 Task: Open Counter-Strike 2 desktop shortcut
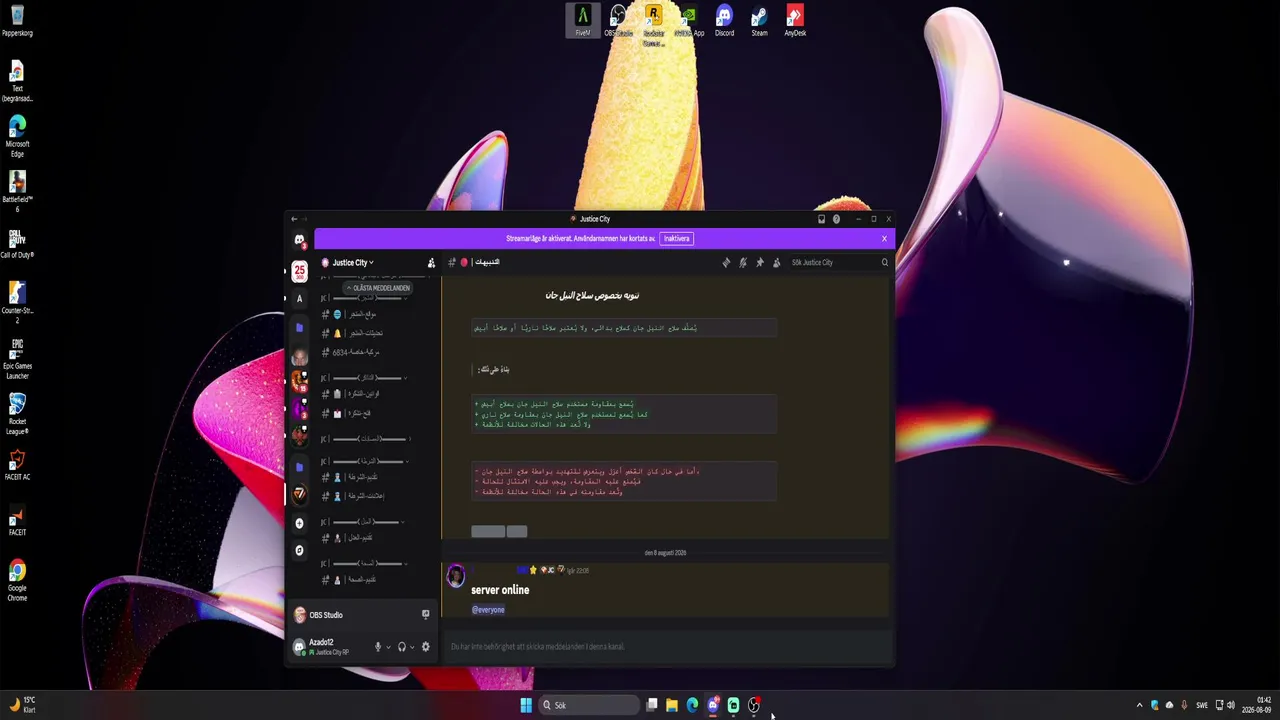tap(17, 302)
